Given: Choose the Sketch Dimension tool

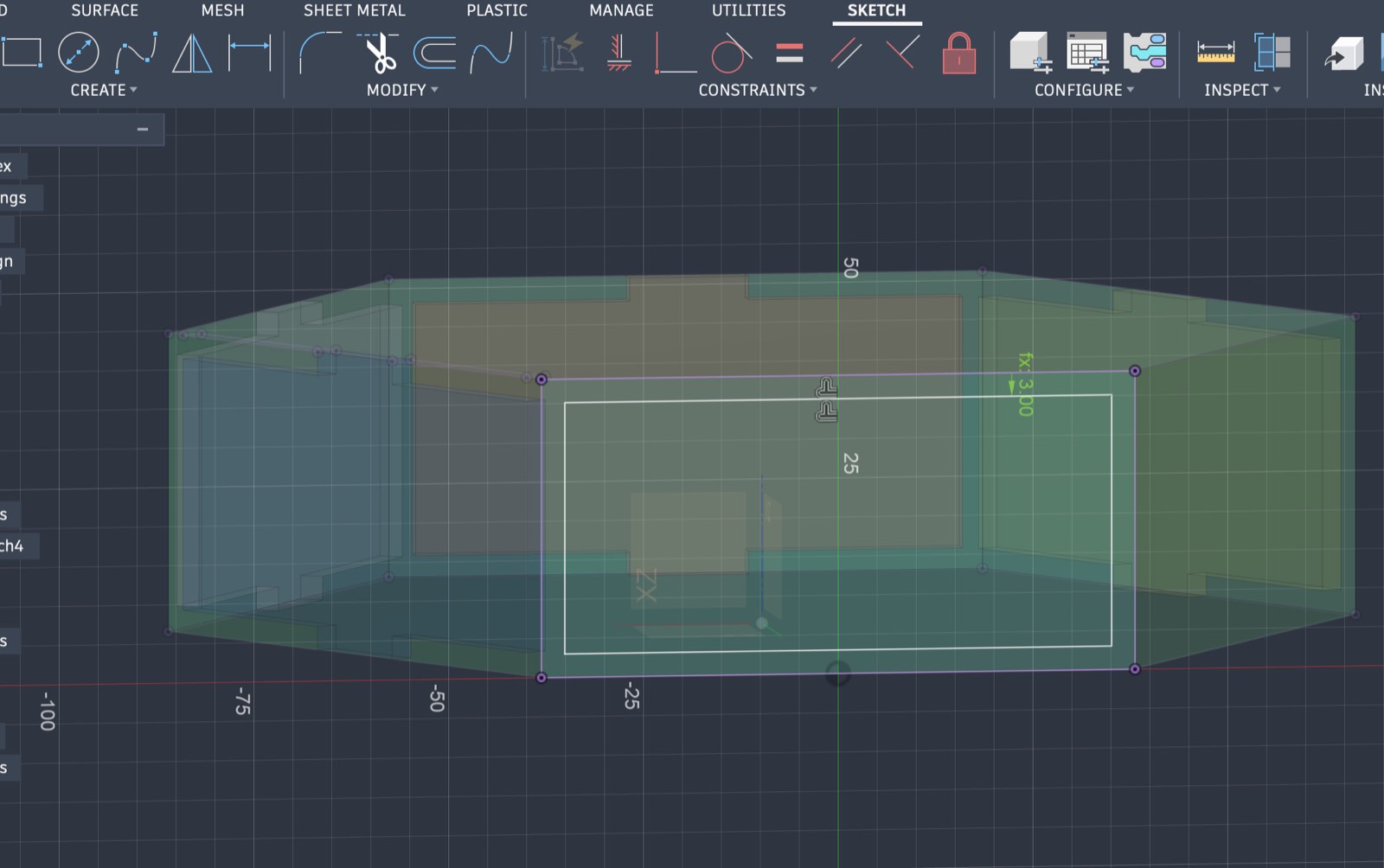Looking at the screenshot, I should pyautogui.click(x=249, y=52).
